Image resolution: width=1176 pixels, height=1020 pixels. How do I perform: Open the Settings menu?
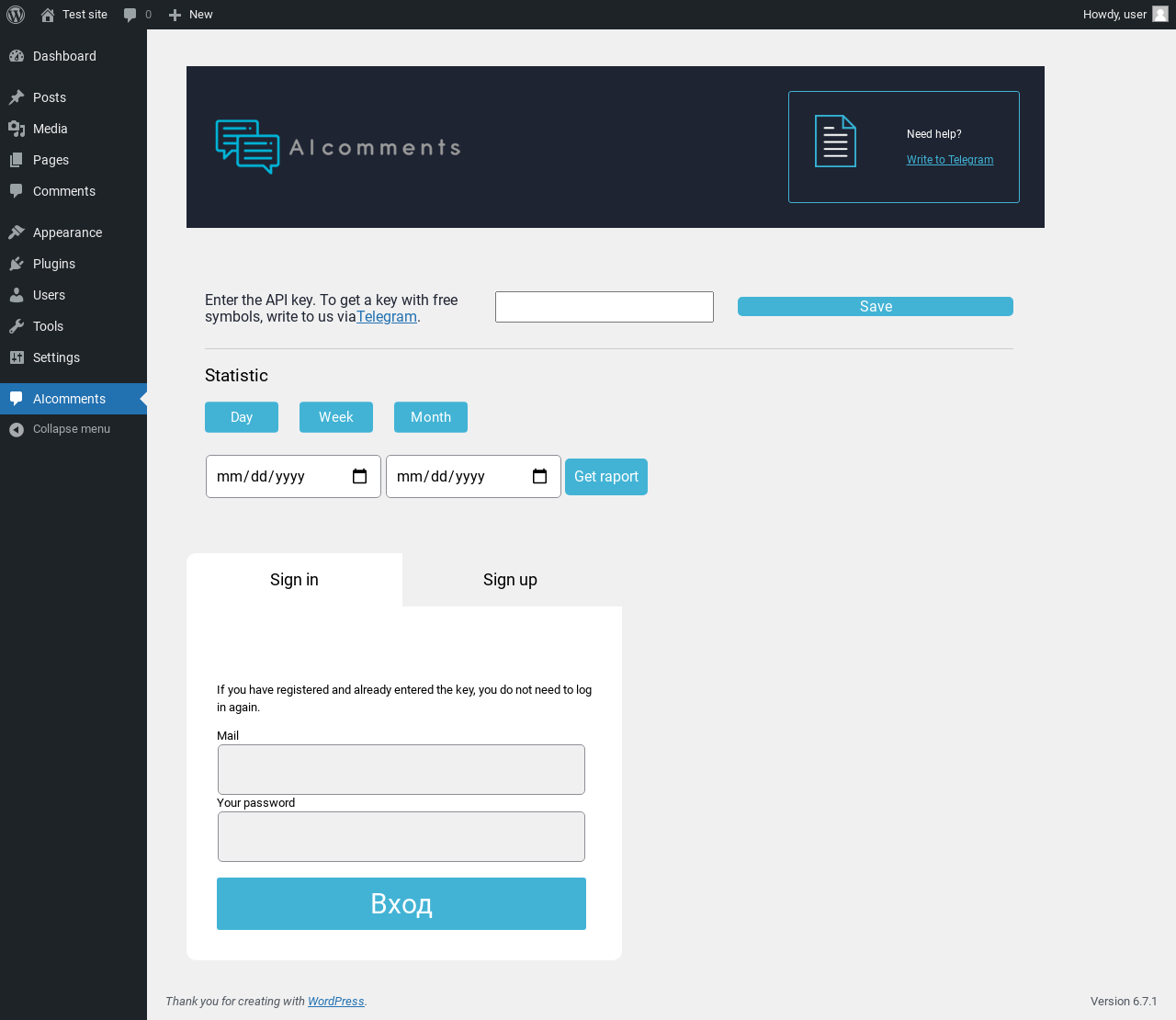pyautogui.click(x=73, y=357)
